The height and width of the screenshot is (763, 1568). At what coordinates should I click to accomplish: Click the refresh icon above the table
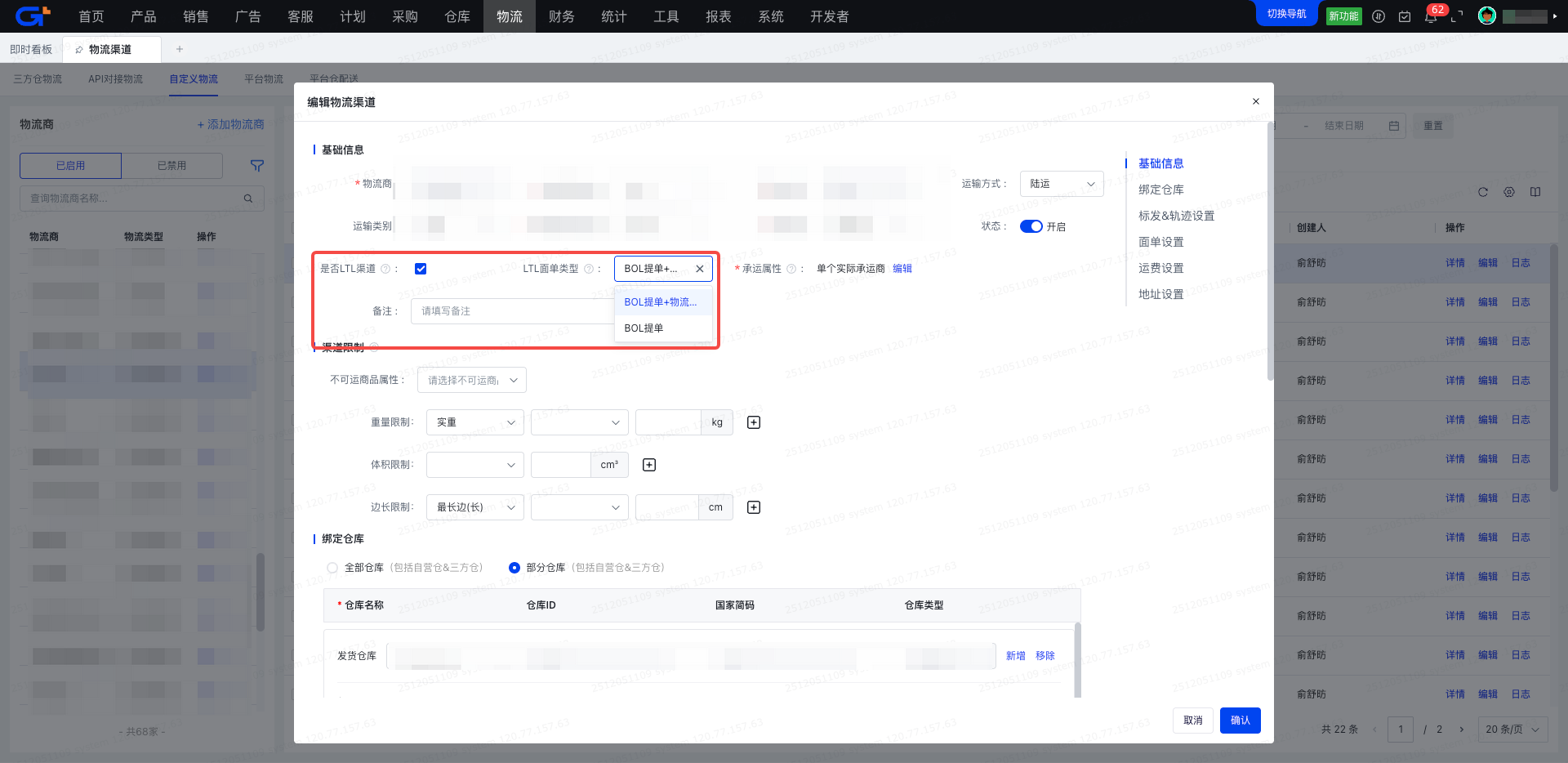pyautogui.click(x=1483, y=192)
